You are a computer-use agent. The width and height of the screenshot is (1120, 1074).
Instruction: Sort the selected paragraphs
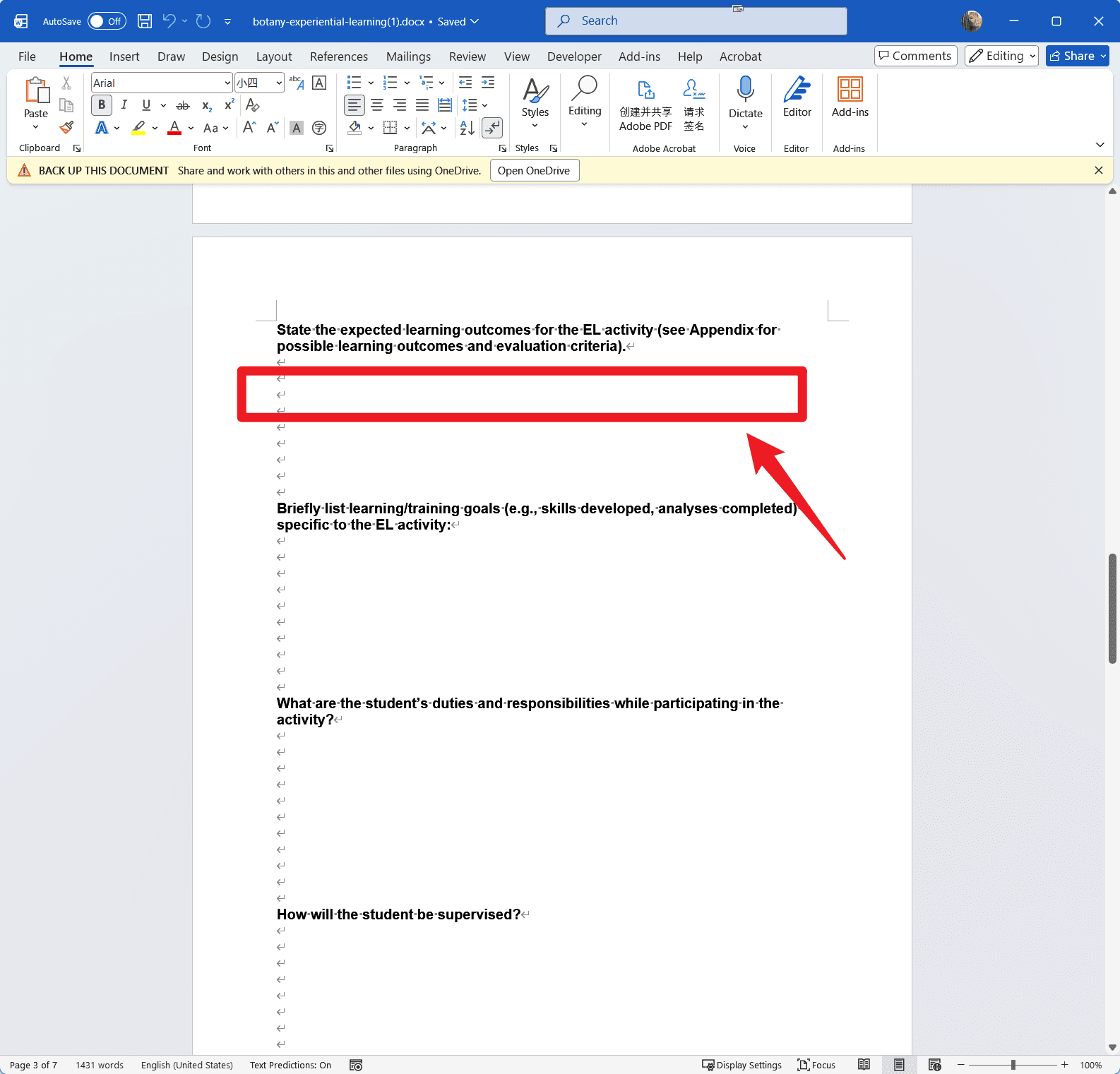(x=467, y=128)
